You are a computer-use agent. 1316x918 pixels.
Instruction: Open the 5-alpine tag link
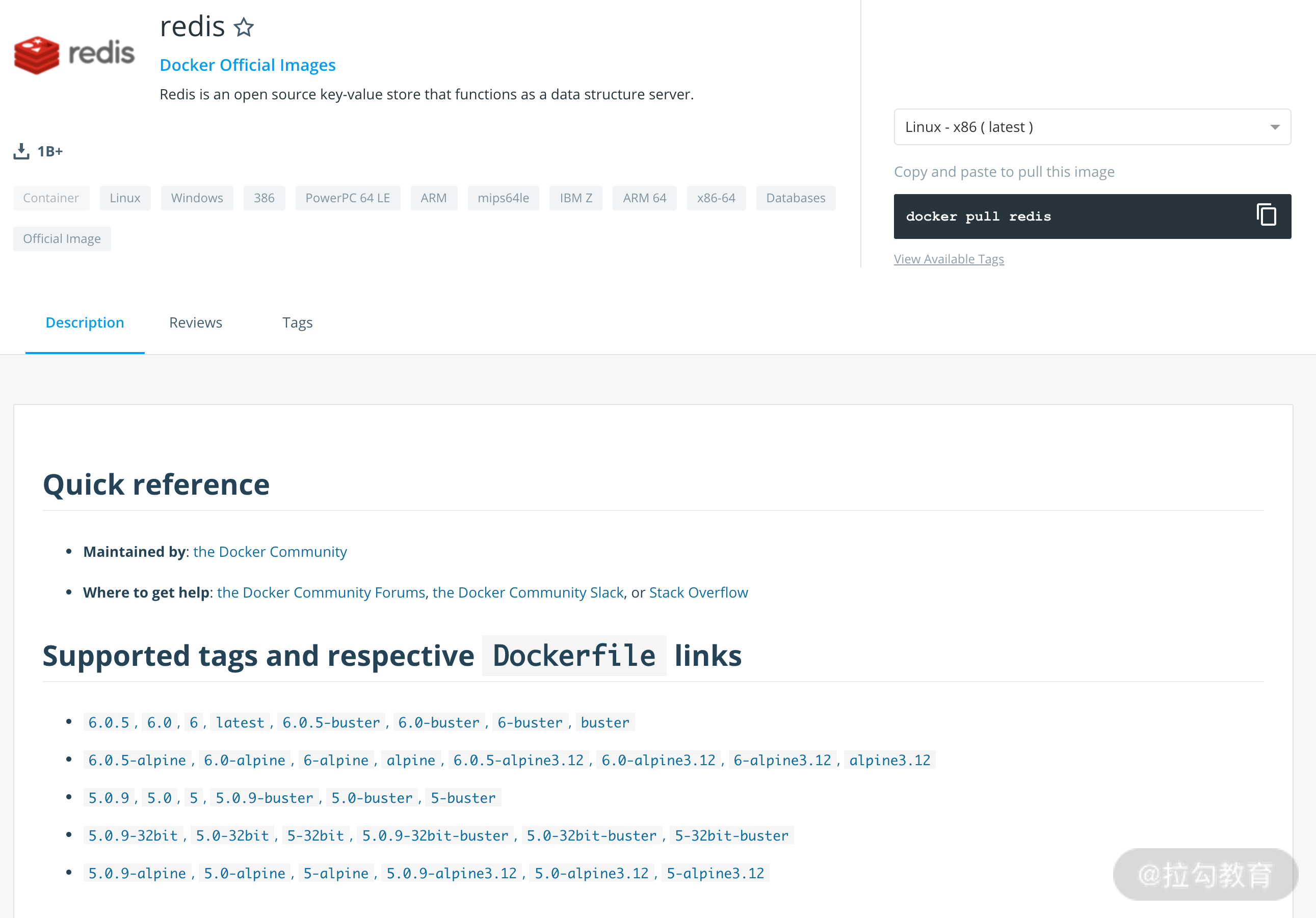point(336,873)
